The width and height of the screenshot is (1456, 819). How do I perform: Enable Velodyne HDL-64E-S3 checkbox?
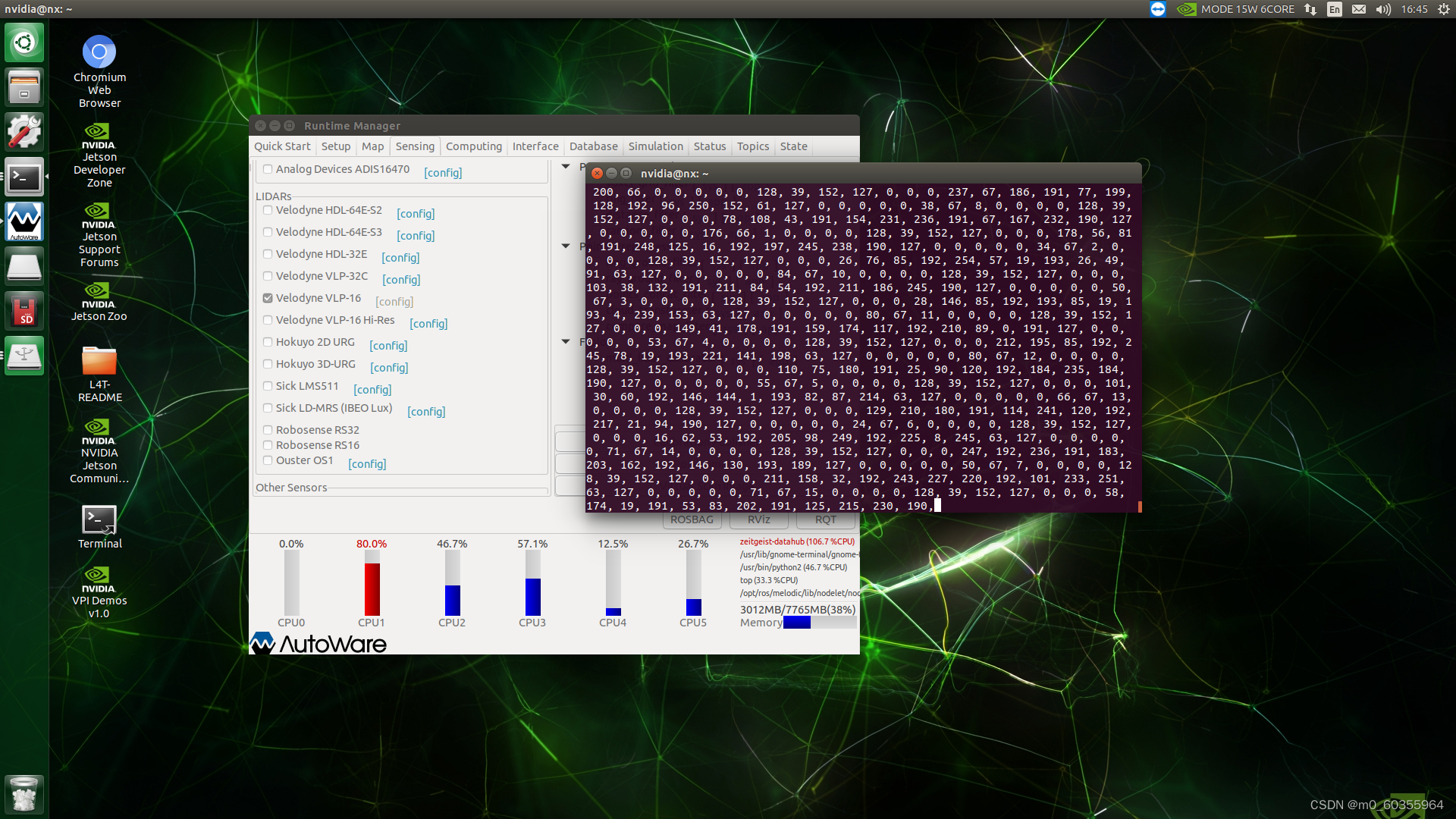click(268, 232)
